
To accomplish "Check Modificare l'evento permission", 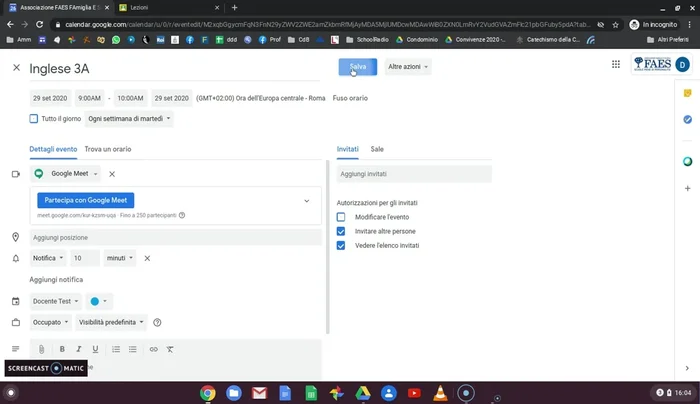I will tap(341, 217).
